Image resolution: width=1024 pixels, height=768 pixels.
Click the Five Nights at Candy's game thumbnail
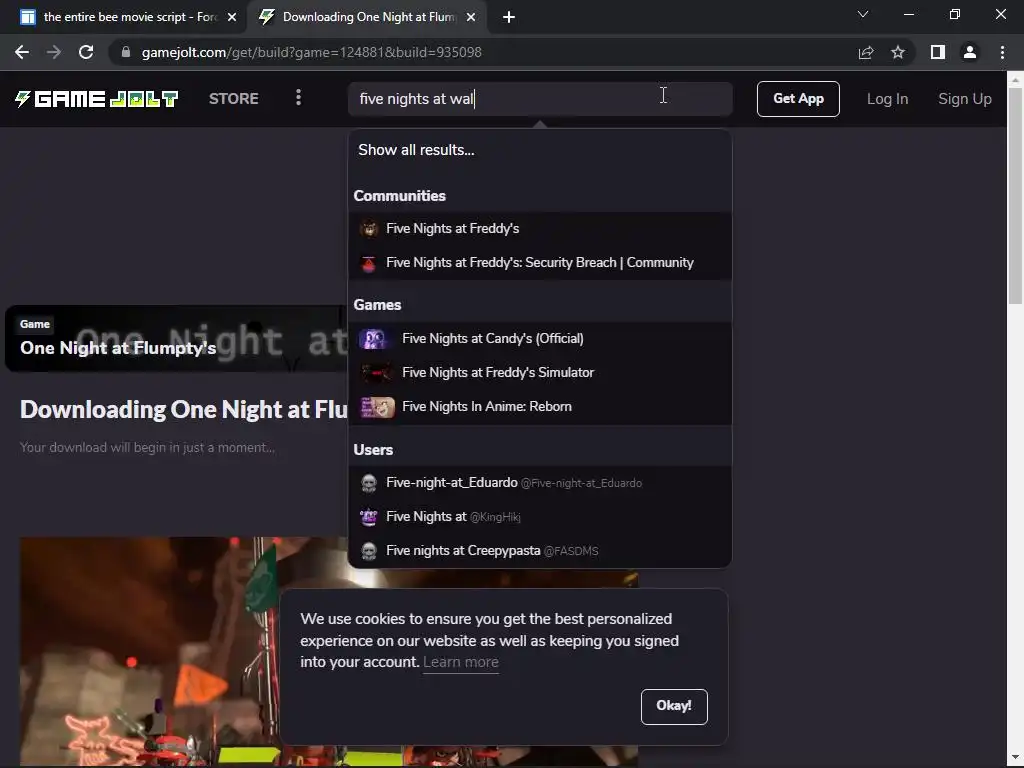pos(377,338)
